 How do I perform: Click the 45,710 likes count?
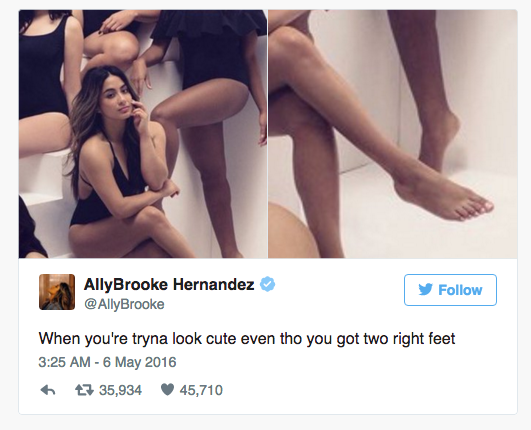coord(201,390)
